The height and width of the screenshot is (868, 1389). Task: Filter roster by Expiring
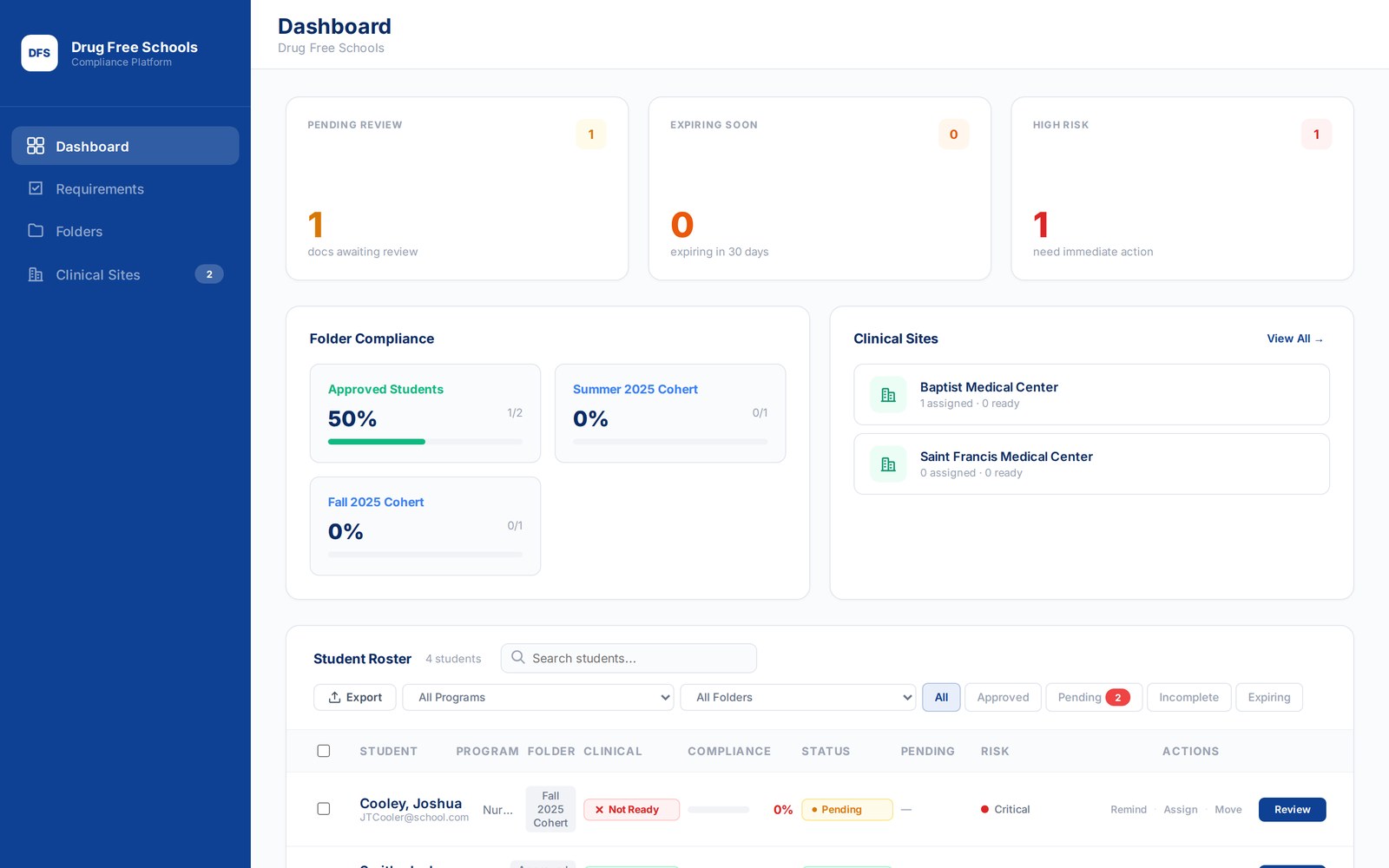[x=1269, y=697]
